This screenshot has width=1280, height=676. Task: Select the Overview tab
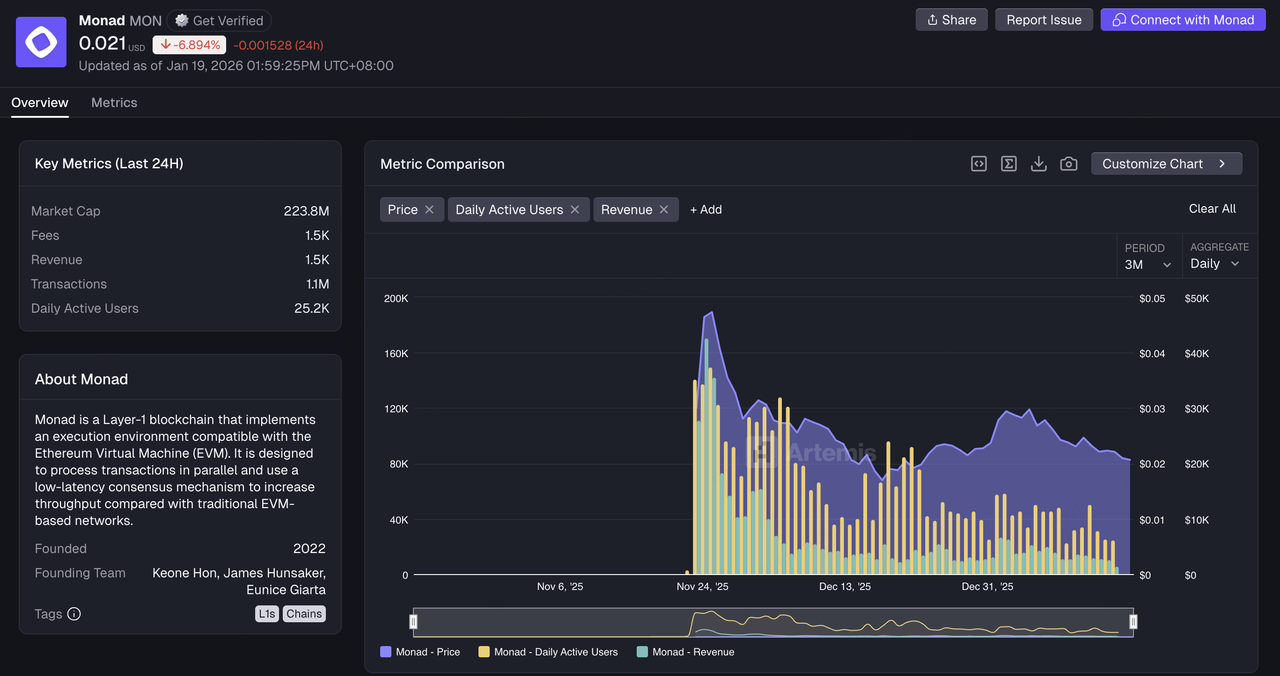40,103
